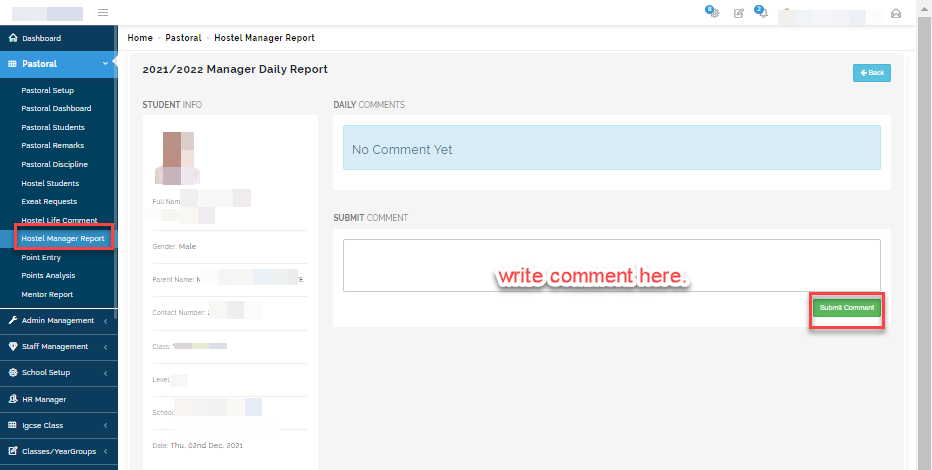This screenshot has width=932, height=470.
Task: Expand Classes/YearGroups submenu arrow
Action: click(105, 452)
